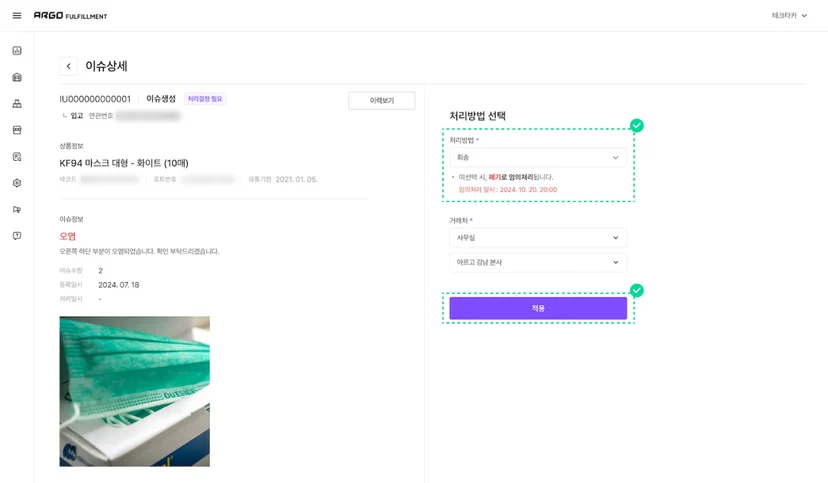The image size is (828, 483).
Task: Click the 이슈상세 page title
Action: tap(106, 66)
